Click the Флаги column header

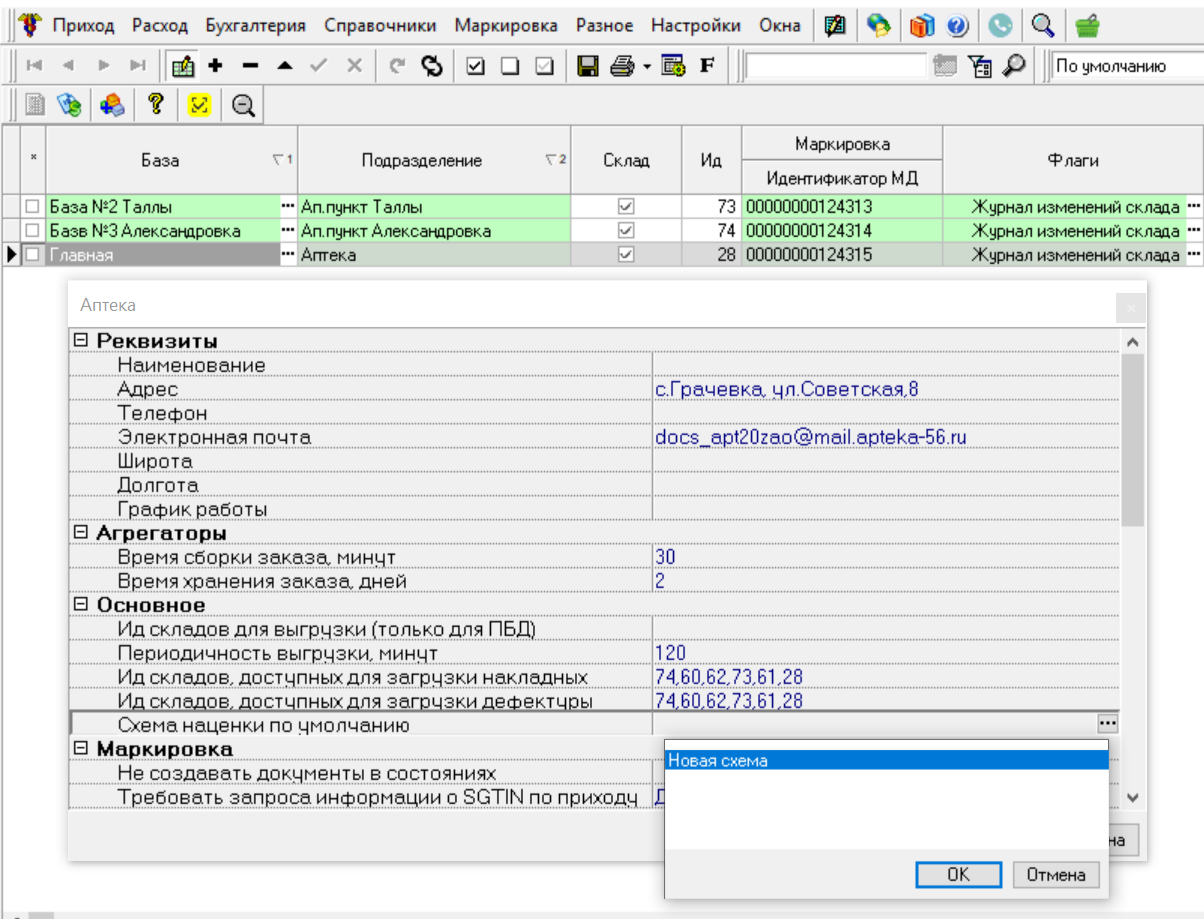(1073, 160)
